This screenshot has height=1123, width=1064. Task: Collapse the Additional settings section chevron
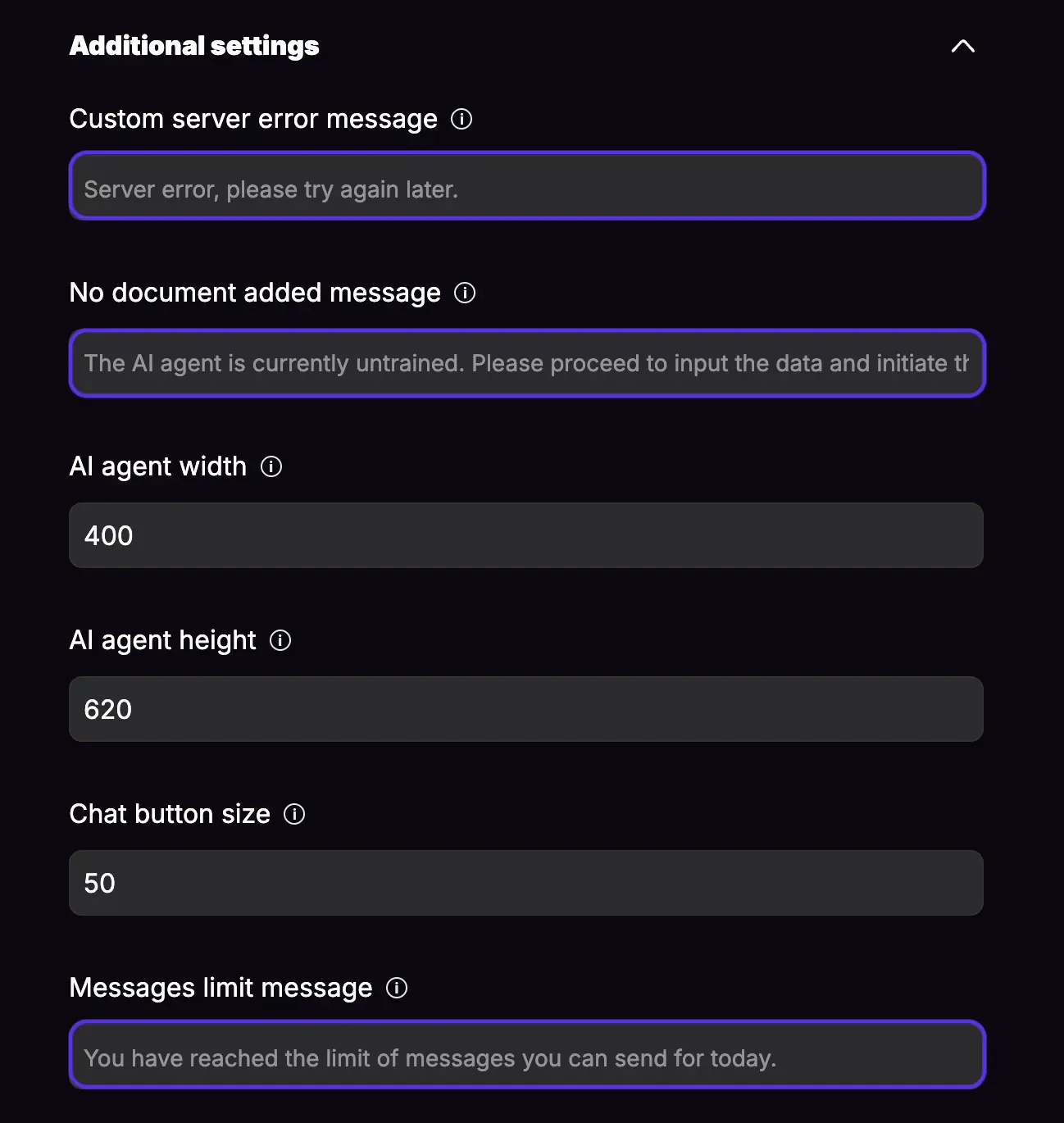[x=963, y=46]
